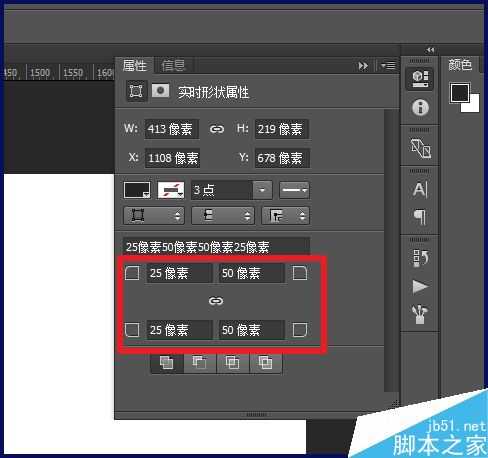This screenshot has width=488, height=458.
Task: Open the Actions play icon panel
Action: point(420,287)
